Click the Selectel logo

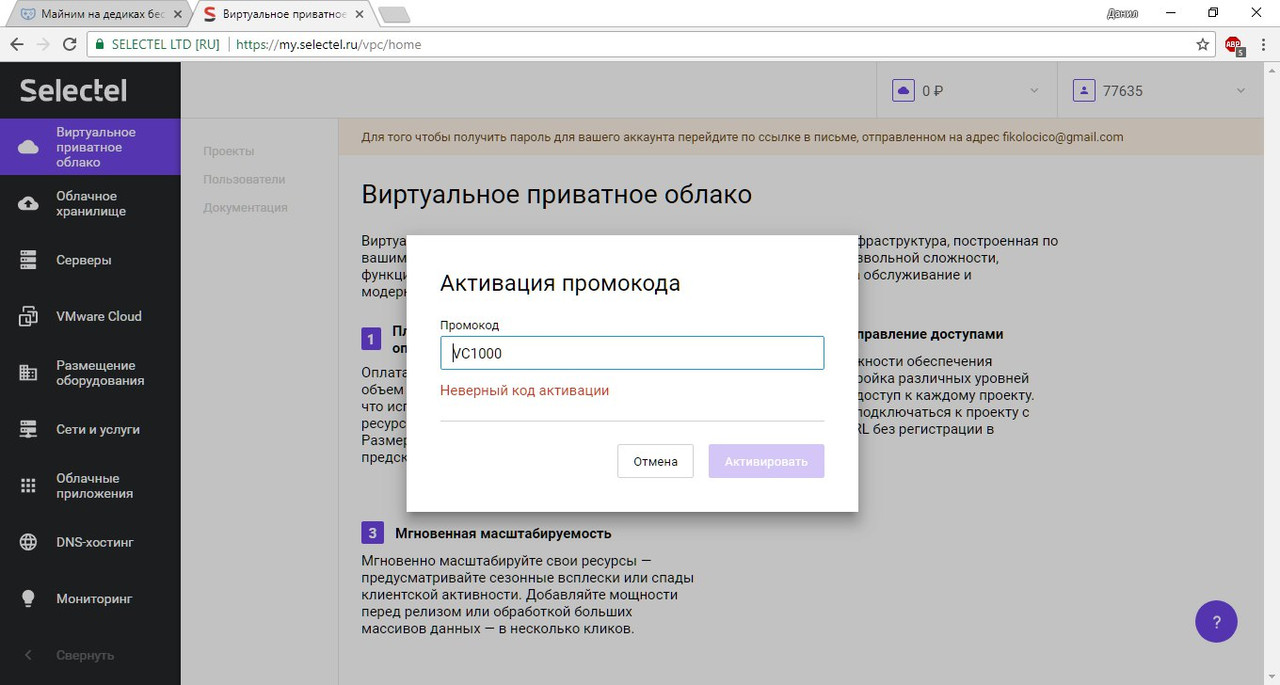[73, 90]
